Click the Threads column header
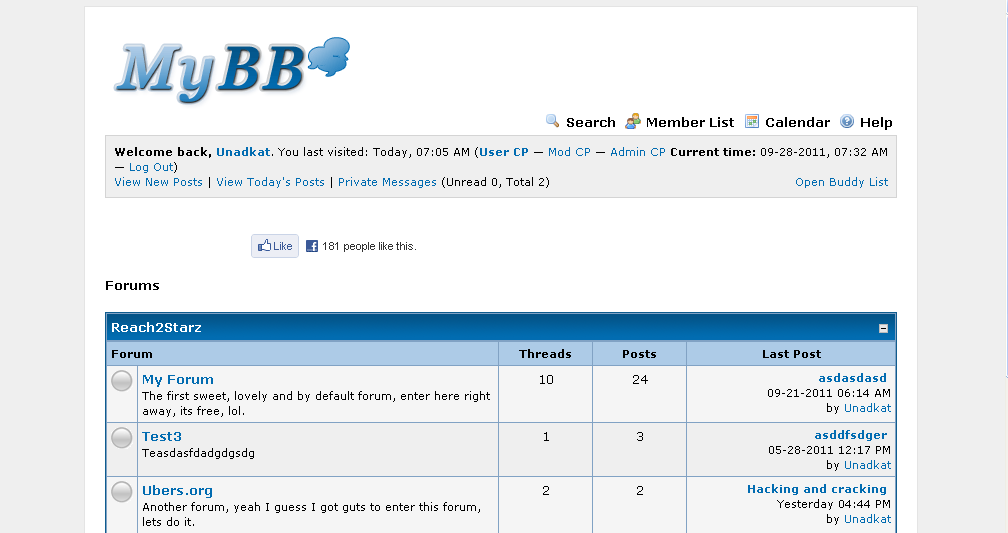The width and height of the screenshot is (1008, 533). point(545,354)
